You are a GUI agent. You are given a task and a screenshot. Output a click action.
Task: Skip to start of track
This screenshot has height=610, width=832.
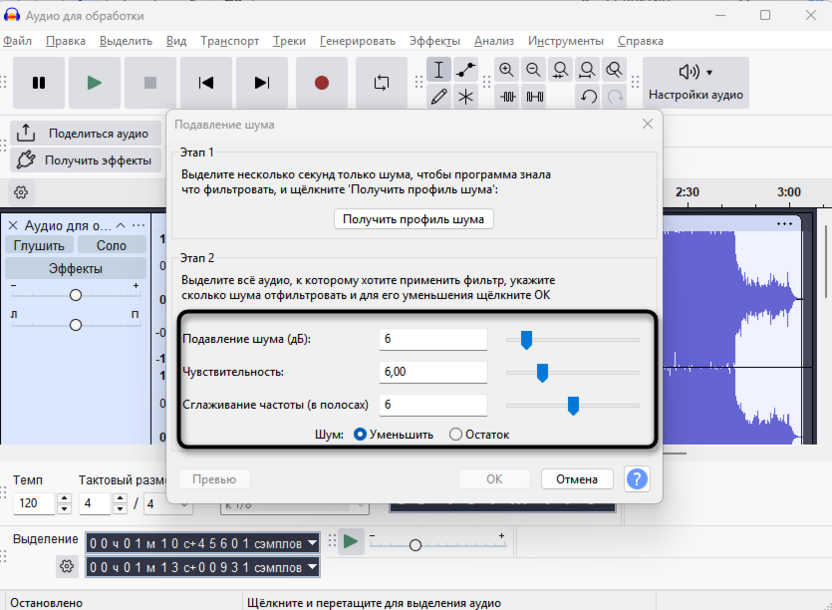pyautogui.click(x=206, y=83)
